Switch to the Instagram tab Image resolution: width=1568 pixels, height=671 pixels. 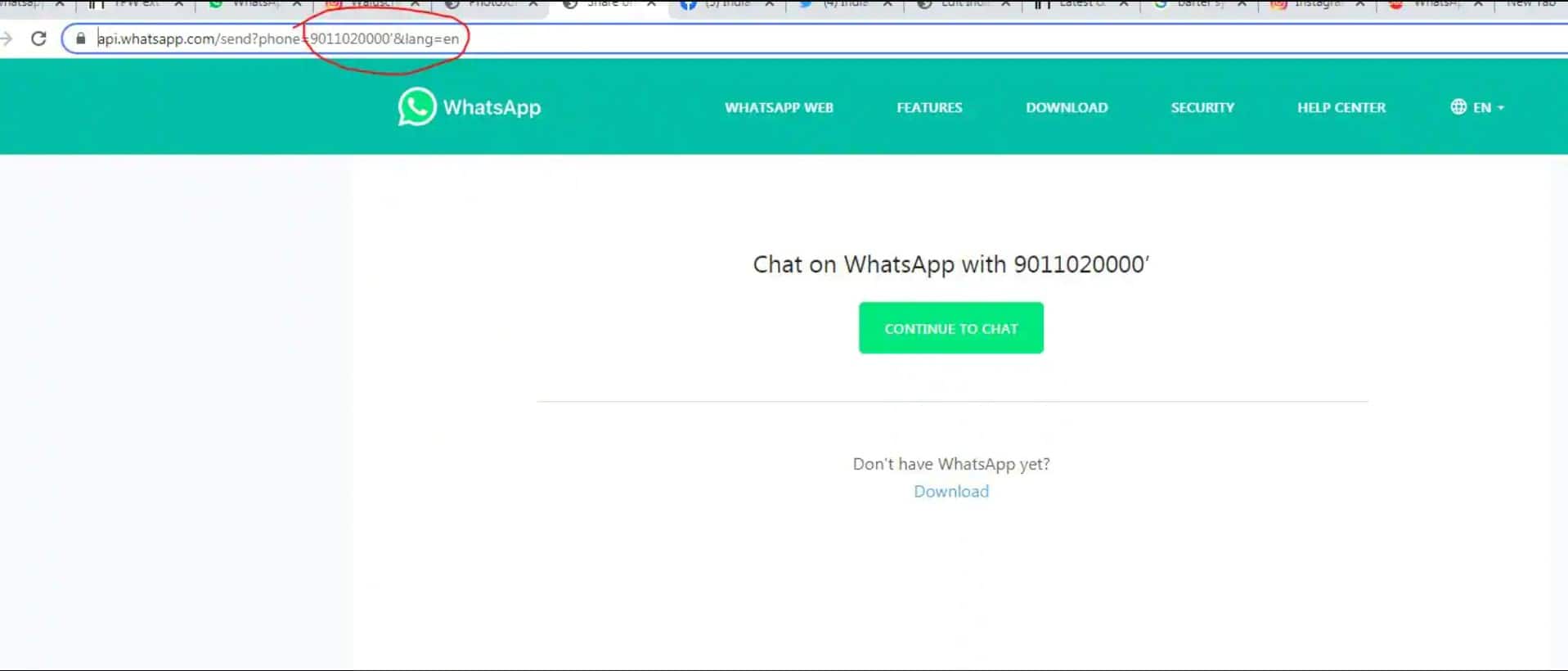[1313, 4]
